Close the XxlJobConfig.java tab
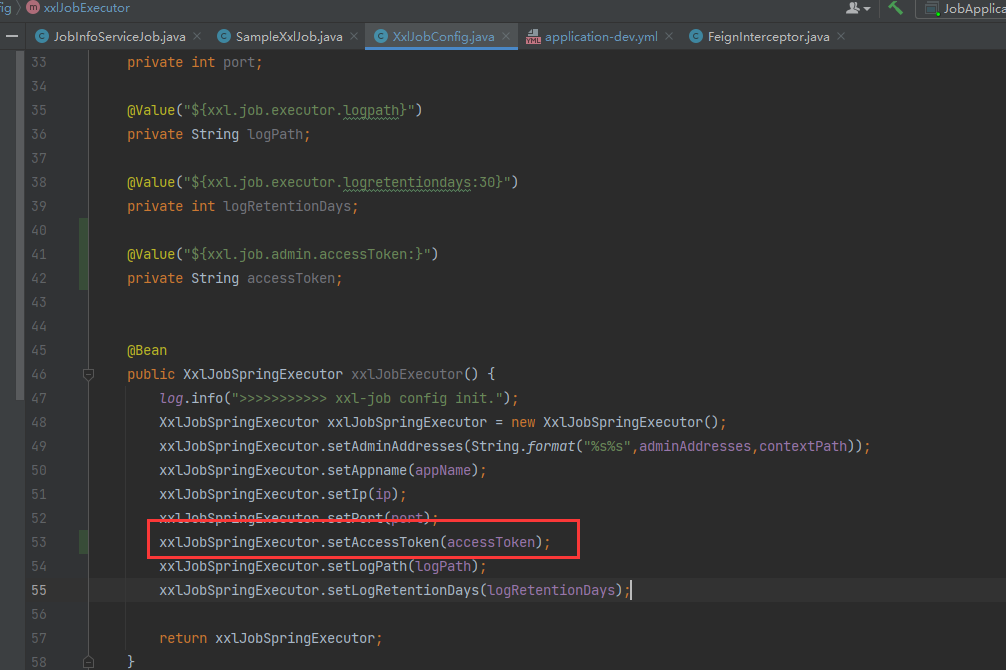 tap(505, 37)
